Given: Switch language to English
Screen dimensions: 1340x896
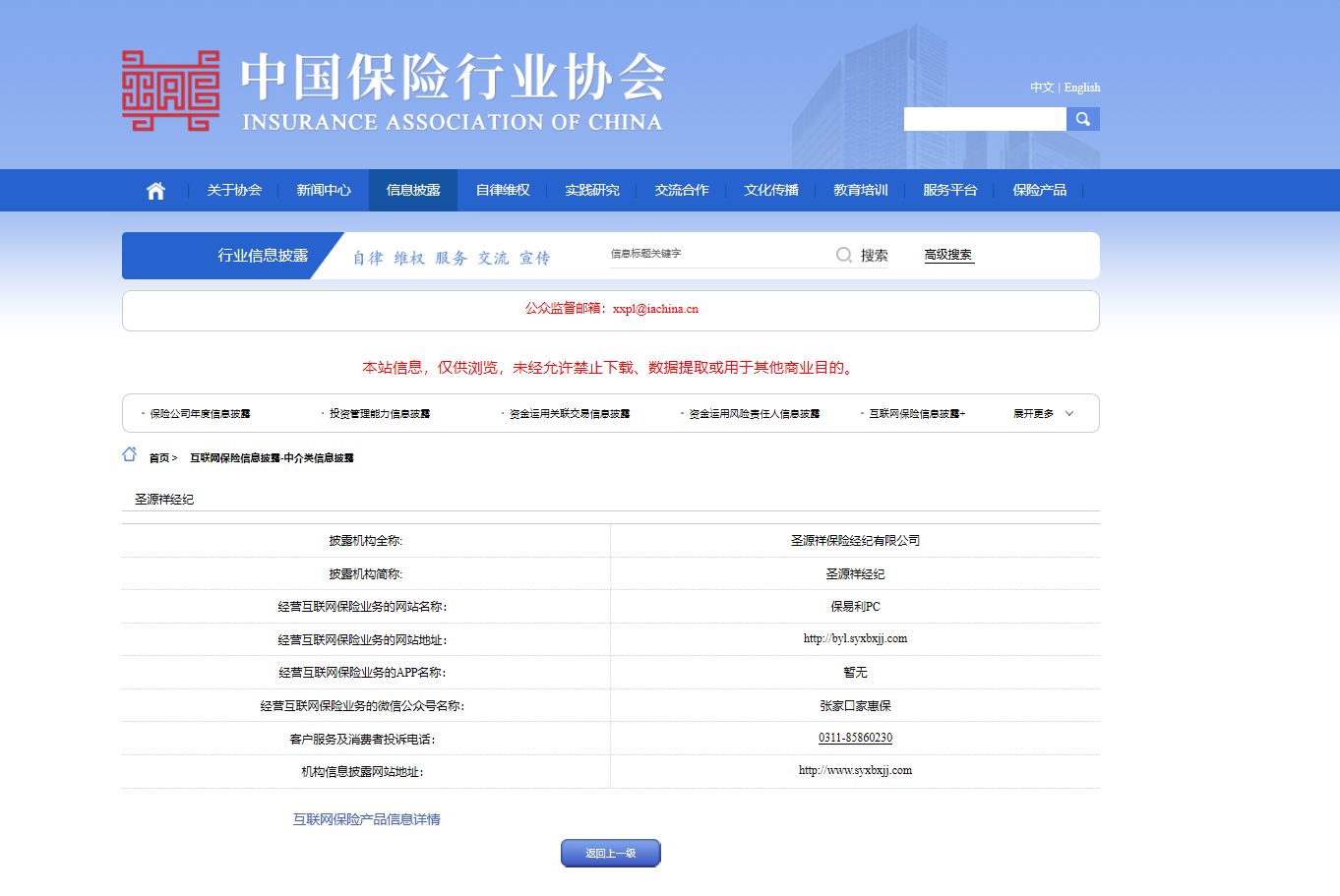Looking at the screenshot, I should 1082,88.
